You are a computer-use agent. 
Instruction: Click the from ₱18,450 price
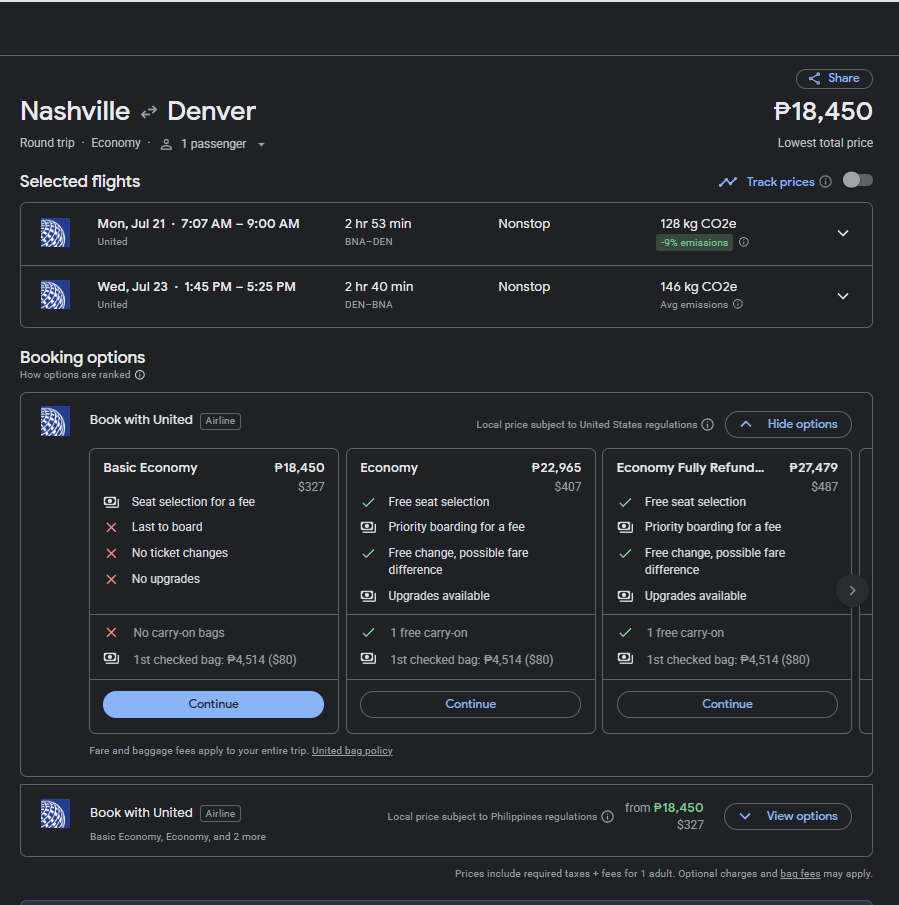pos(664,808)
